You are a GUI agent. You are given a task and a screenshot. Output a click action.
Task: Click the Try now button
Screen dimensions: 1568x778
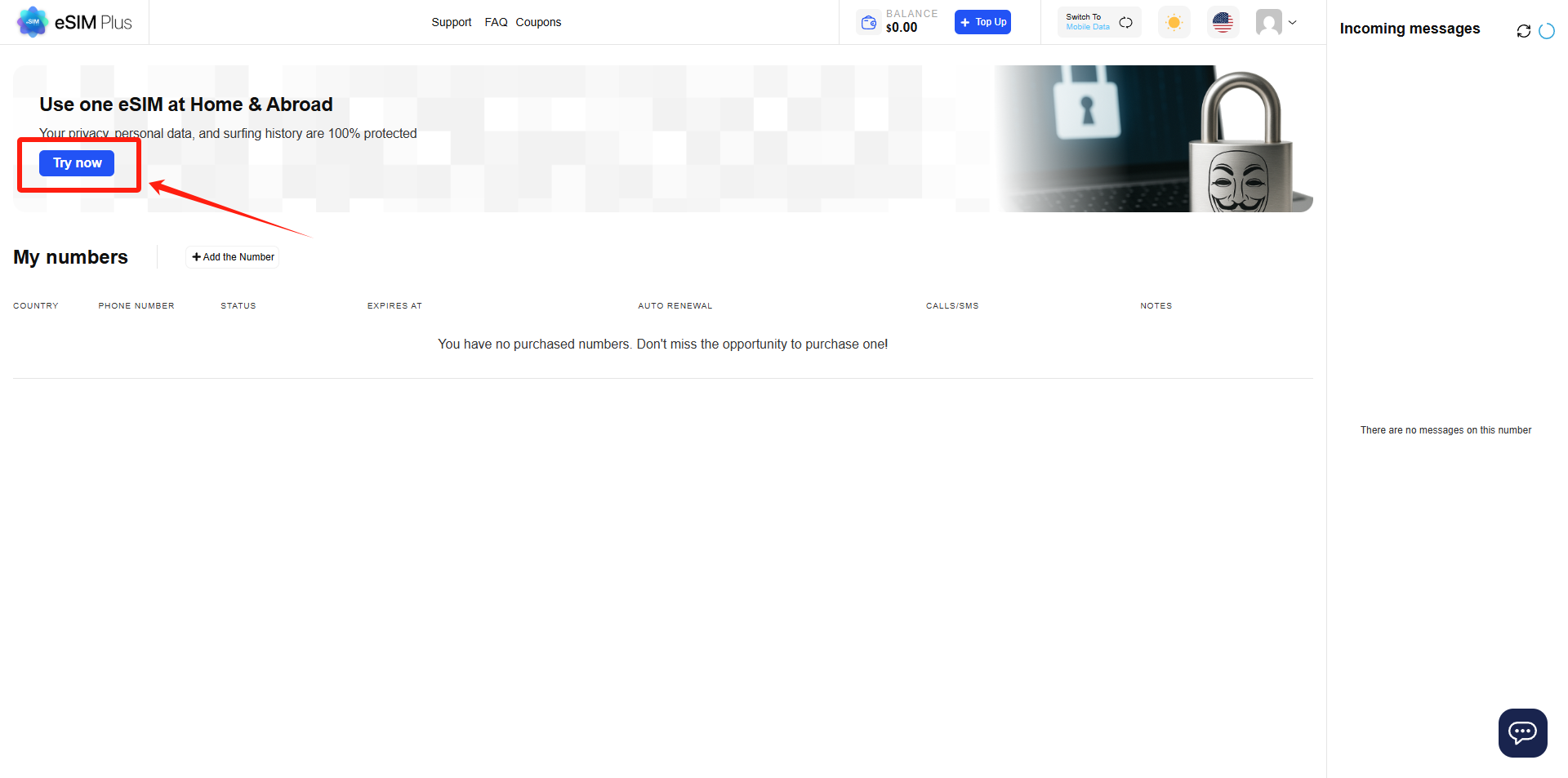point(77,163)
